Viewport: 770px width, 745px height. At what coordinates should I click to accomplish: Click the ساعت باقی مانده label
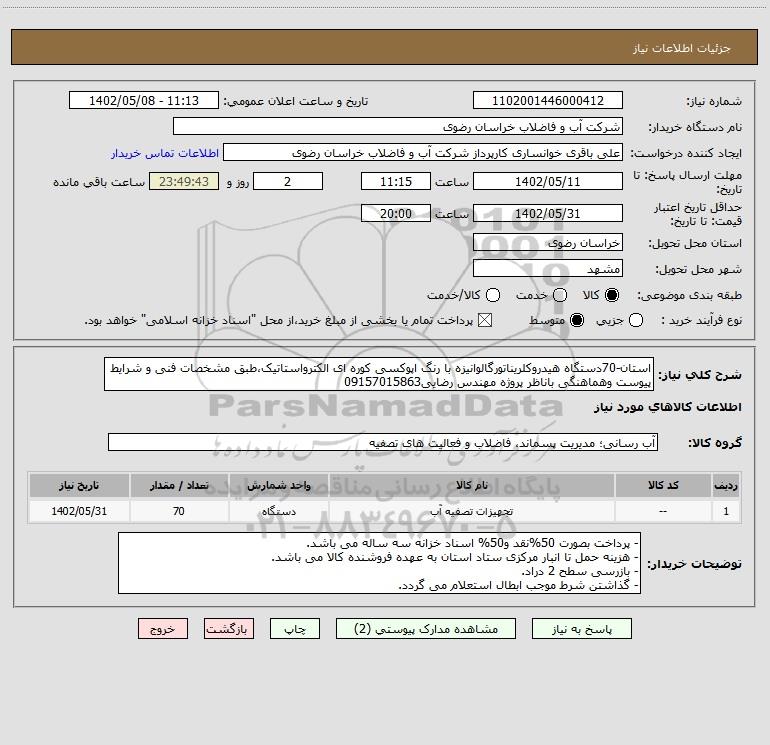pos(99,182)
